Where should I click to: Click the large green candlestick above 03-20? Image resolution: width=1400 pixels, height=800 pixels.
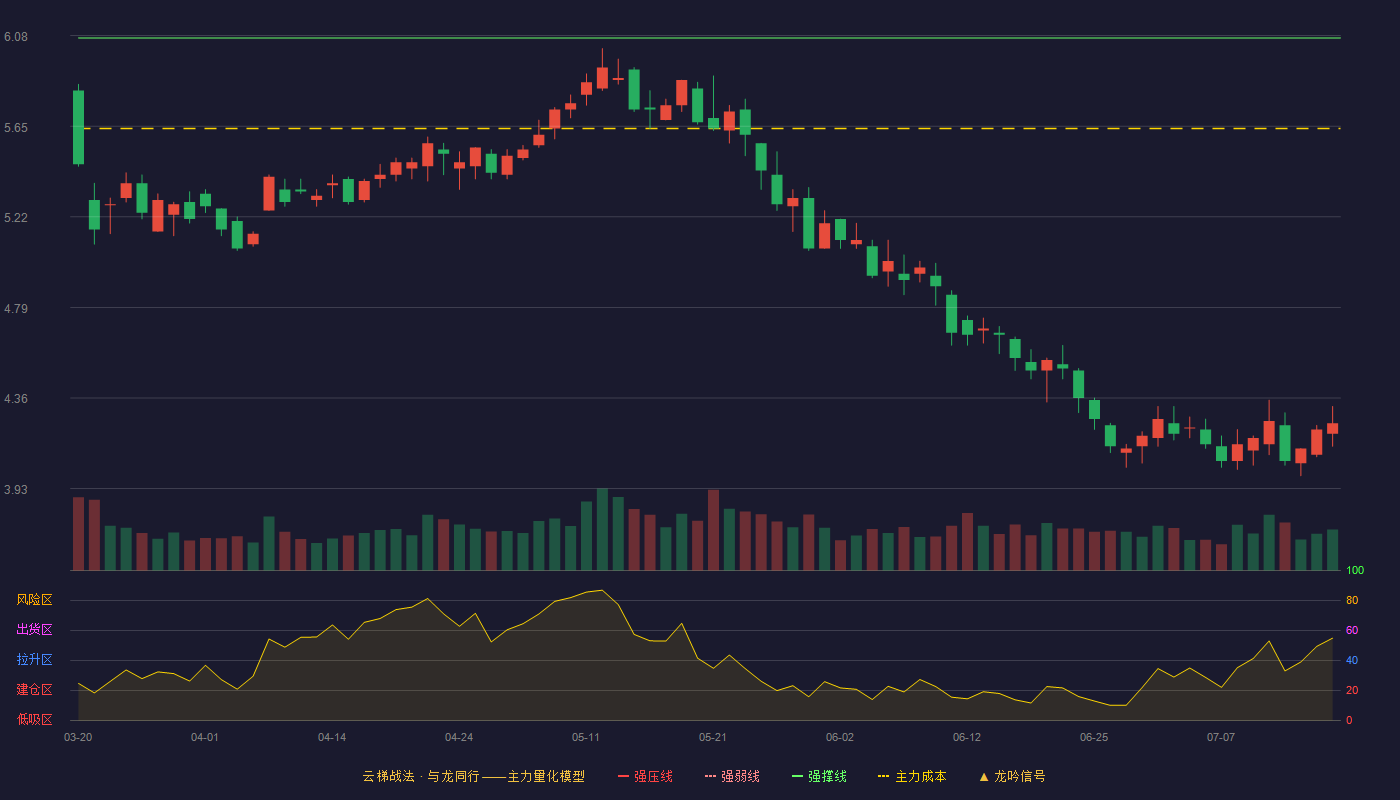point(78,127)
